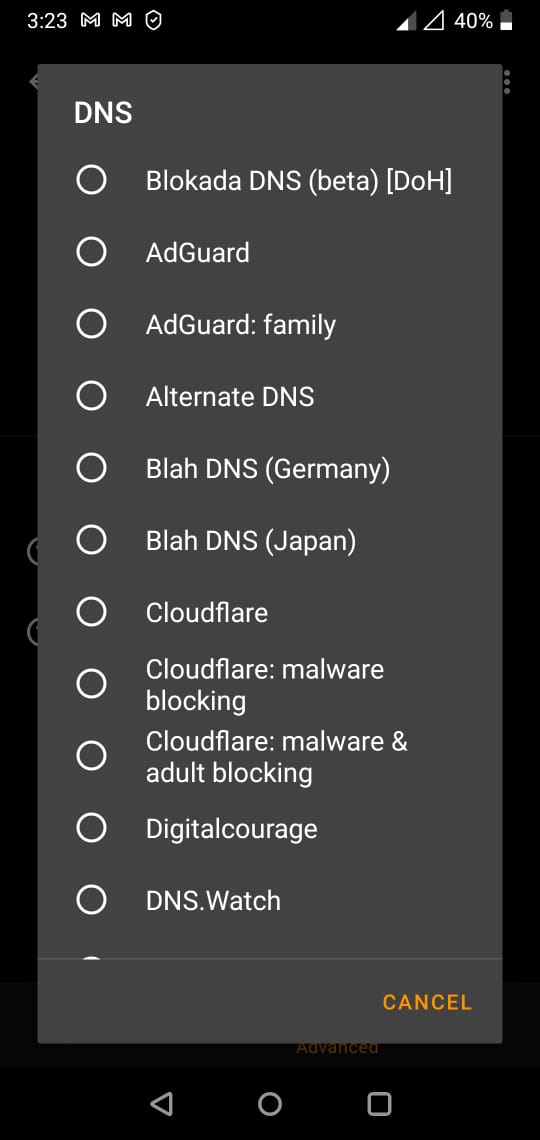Select Blokada DNS (beta) [DoH] radio button
The image size is (540, 1140).
pos(92,180)
